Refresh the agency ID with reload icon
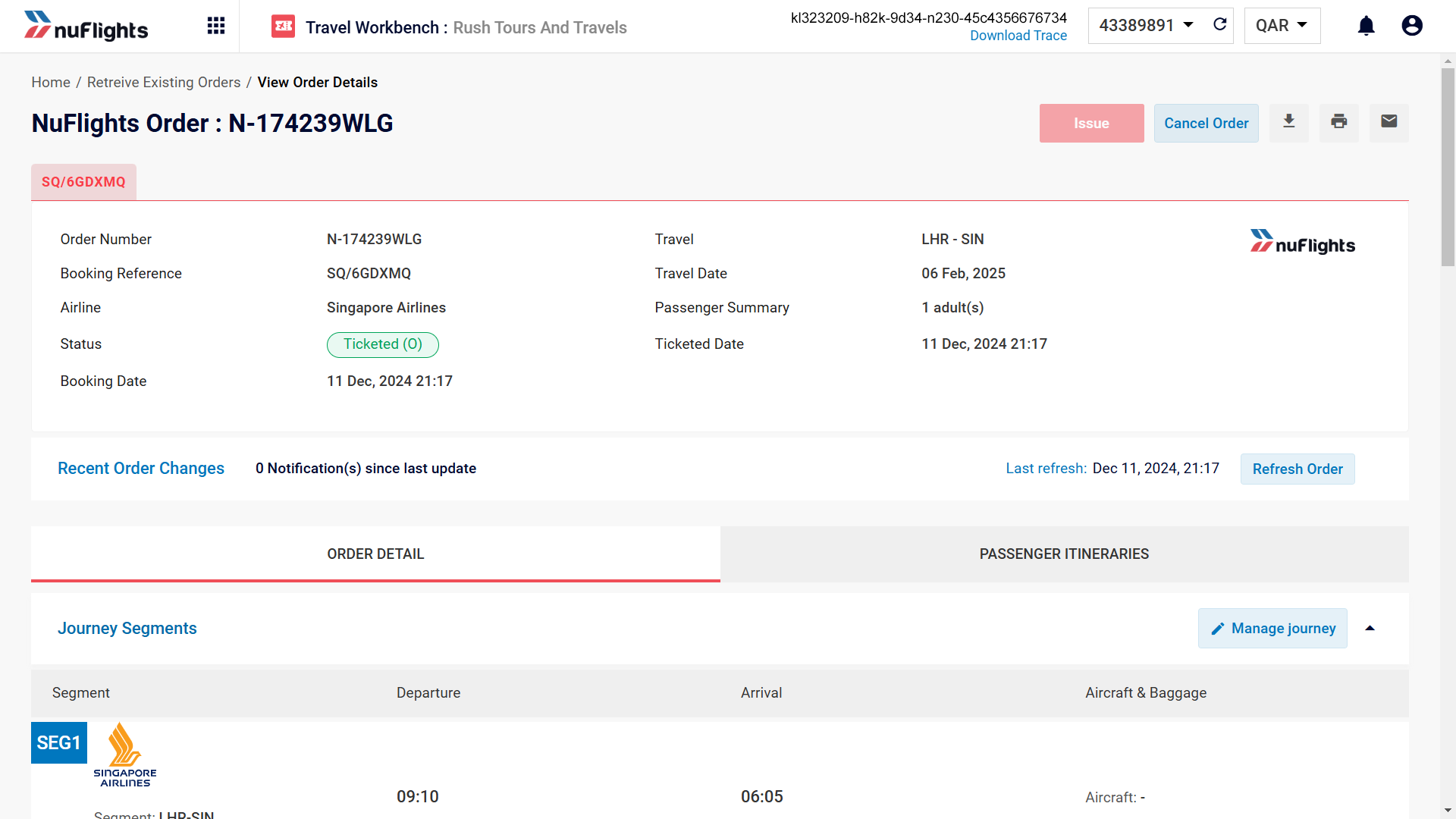This screenshot has height=819, width=1456. point(1219,25)
